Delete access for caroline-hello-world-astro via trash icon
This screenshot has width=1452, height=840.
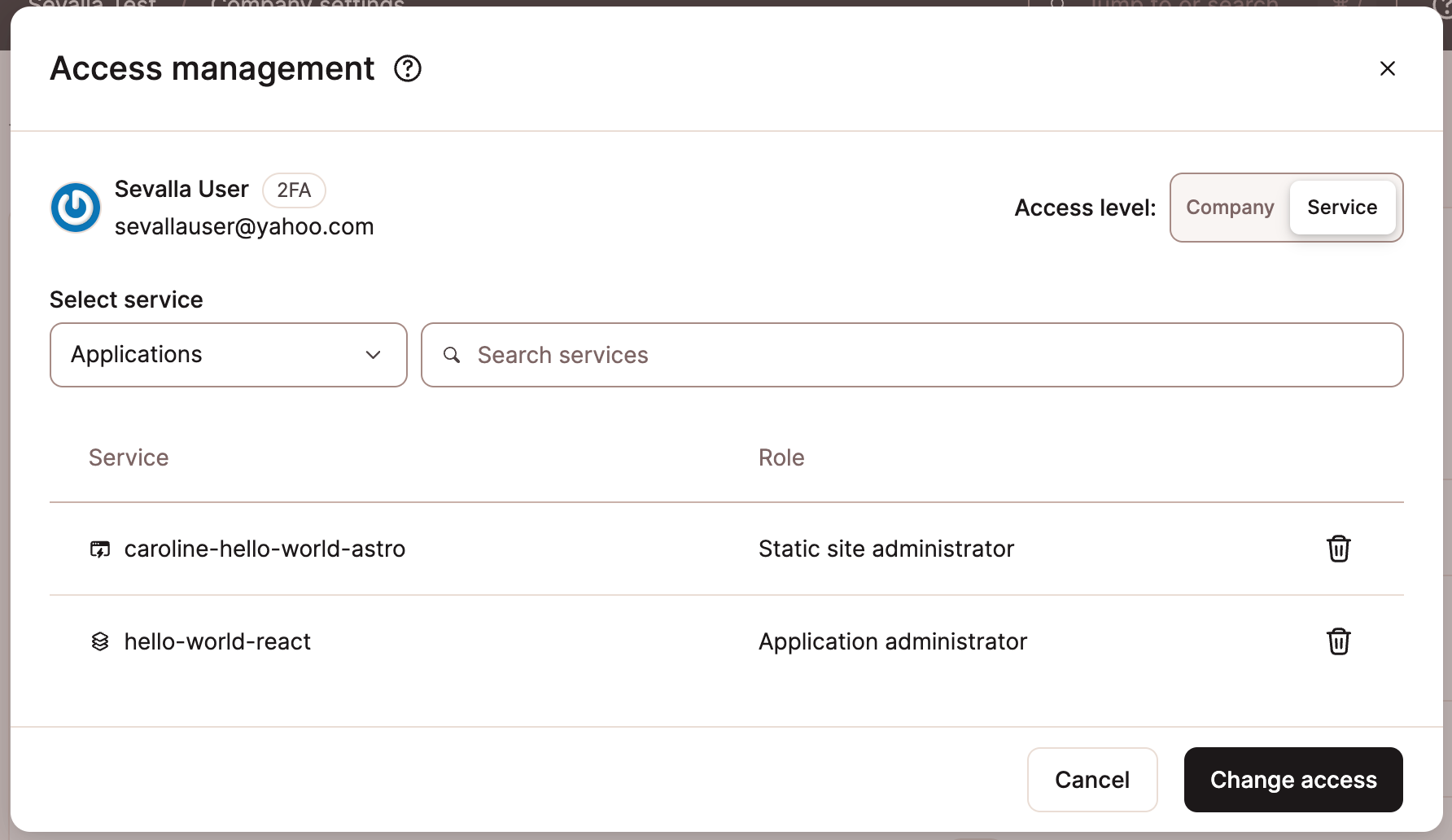[x=1339, y=549]
